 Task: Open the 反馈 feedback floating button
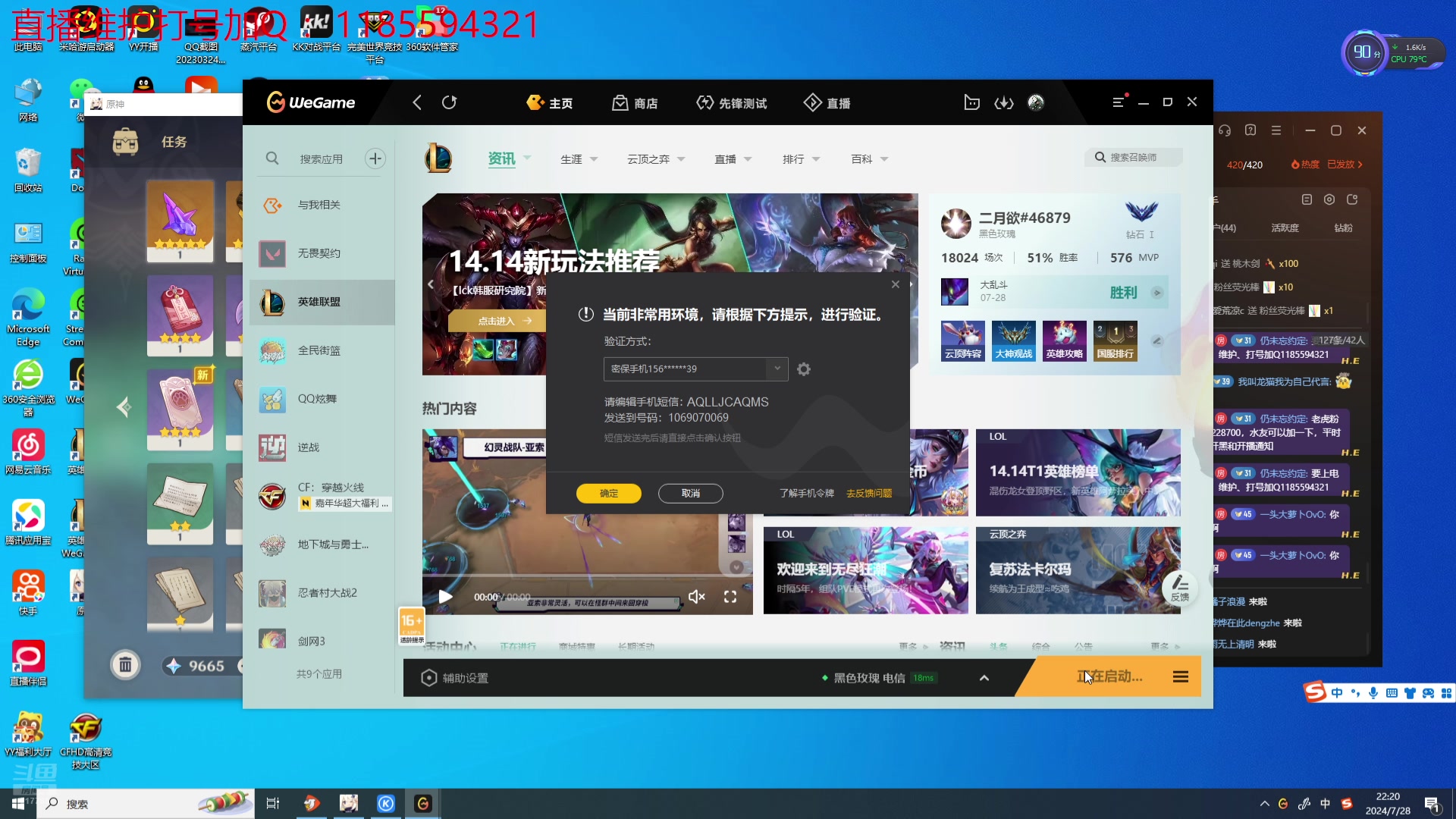(x=1180, y=588)
